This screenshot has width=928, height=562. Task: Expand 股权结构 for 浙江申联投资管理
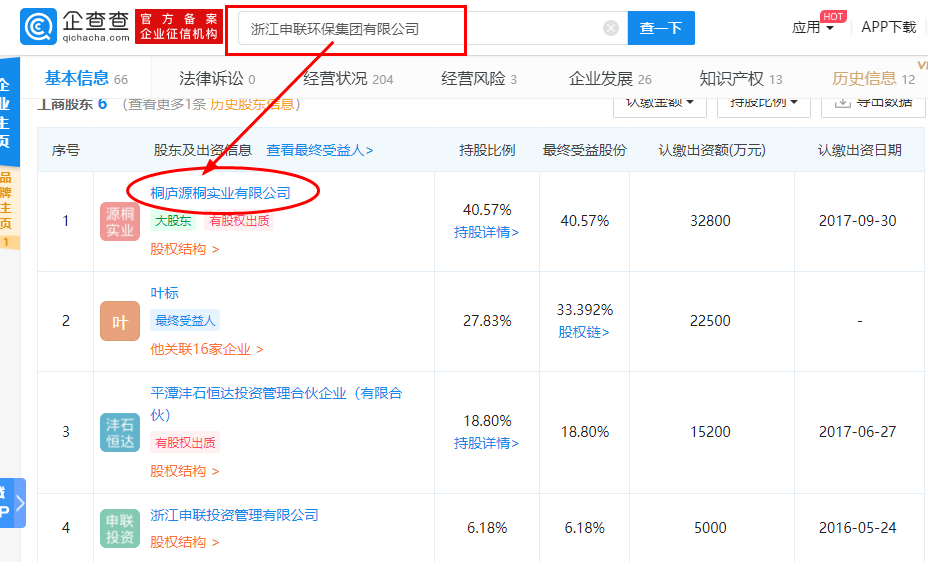[185, 542]
